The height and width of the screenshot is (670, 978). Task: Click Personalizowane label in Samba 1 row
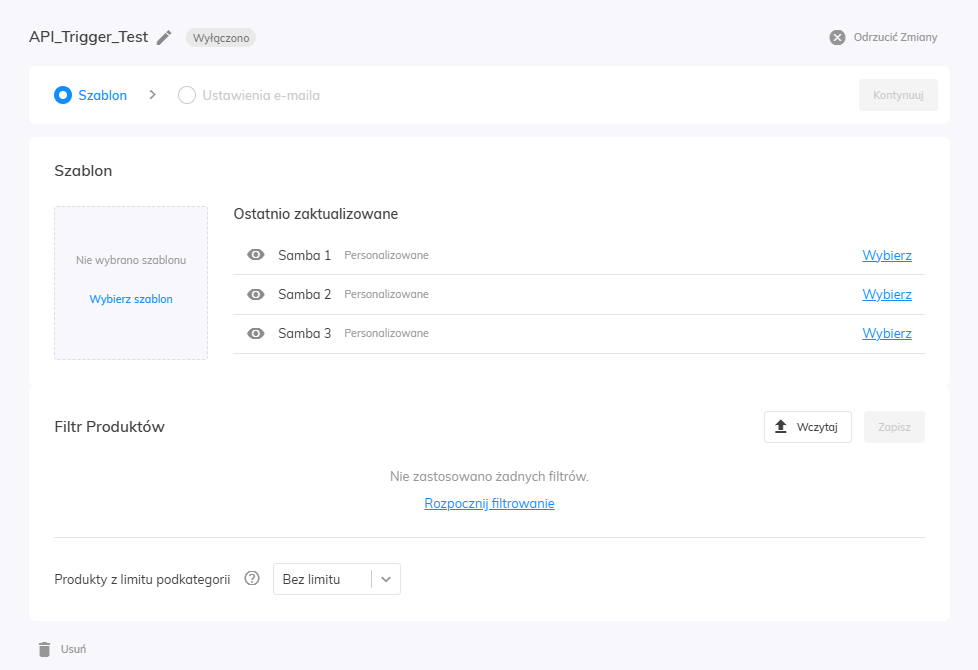click(x=386, y=255)
